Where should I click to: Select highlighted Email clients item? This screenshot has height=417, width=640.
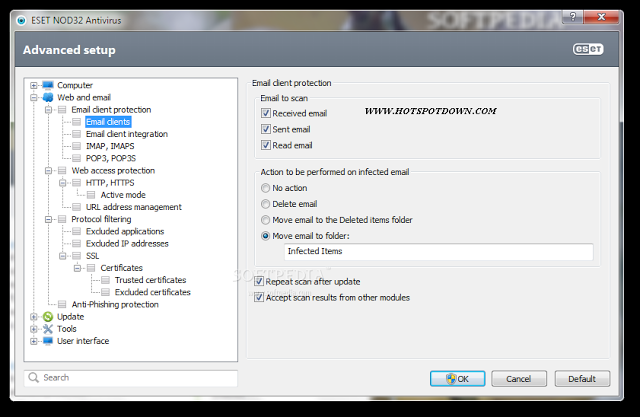click(x=108, y=122)
